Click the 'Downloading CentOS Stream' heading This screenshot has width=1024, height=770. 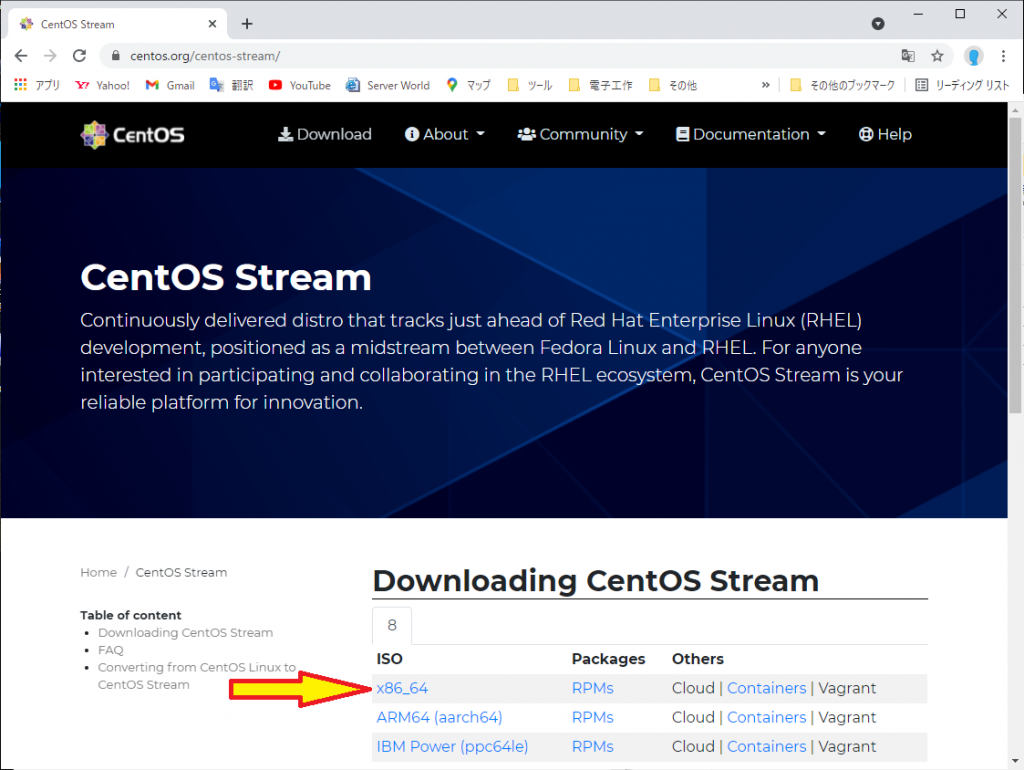click(x=596, y=581)
